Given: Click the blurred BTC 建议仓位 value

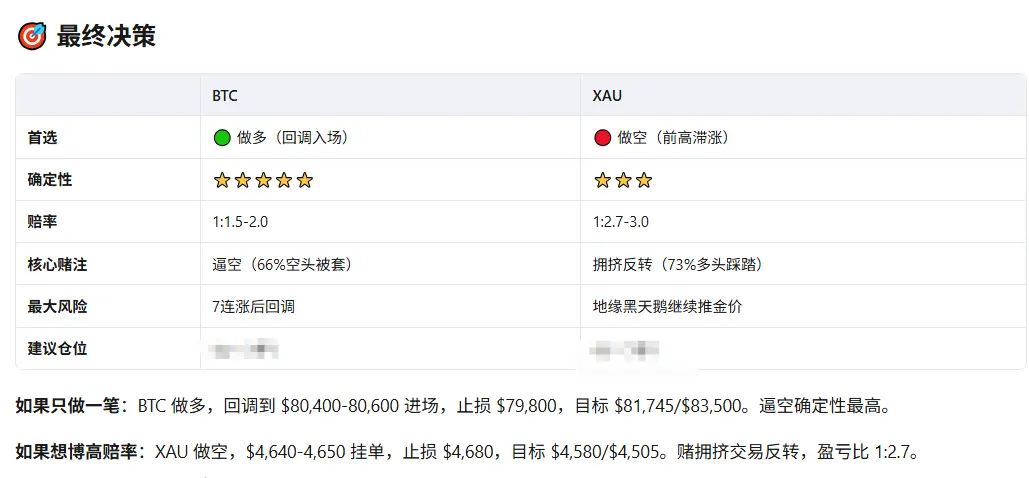Looking at the screenshot, I should pyautogui.click(x=243, y=349).
